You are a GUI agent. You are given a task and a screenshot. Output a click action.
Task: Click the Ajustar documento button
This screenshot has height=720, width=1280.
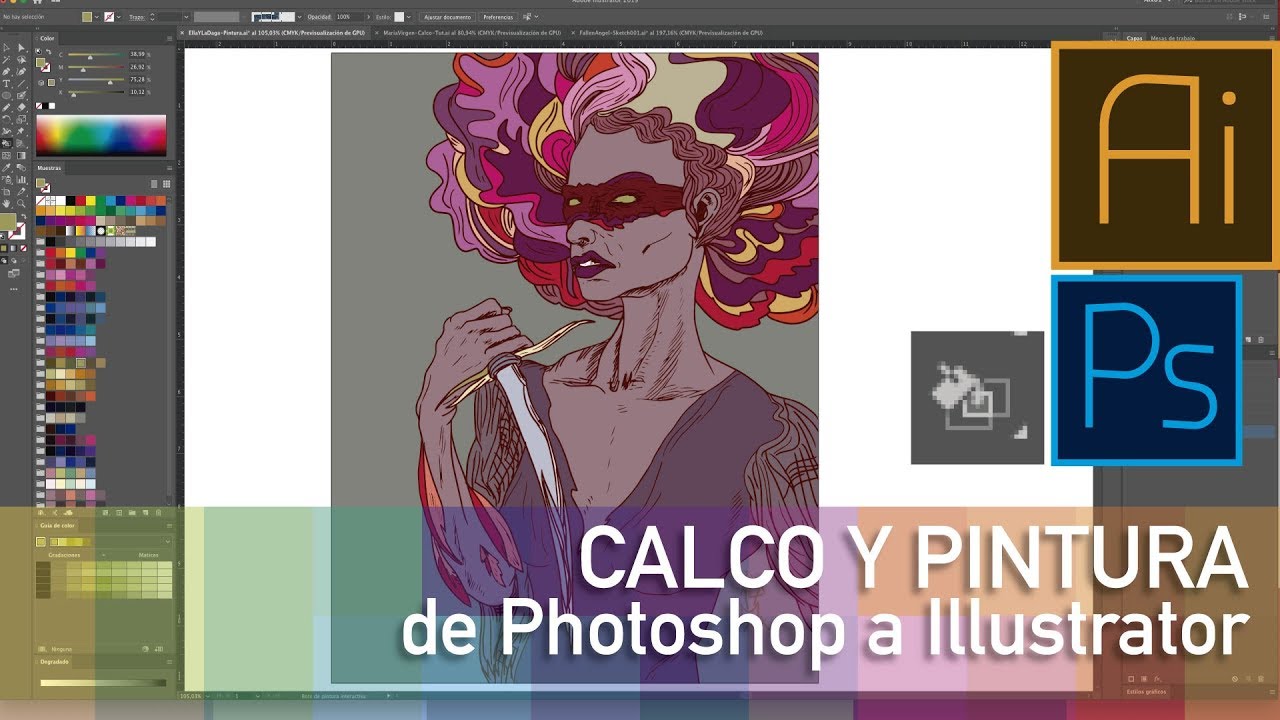coord(448,17)
